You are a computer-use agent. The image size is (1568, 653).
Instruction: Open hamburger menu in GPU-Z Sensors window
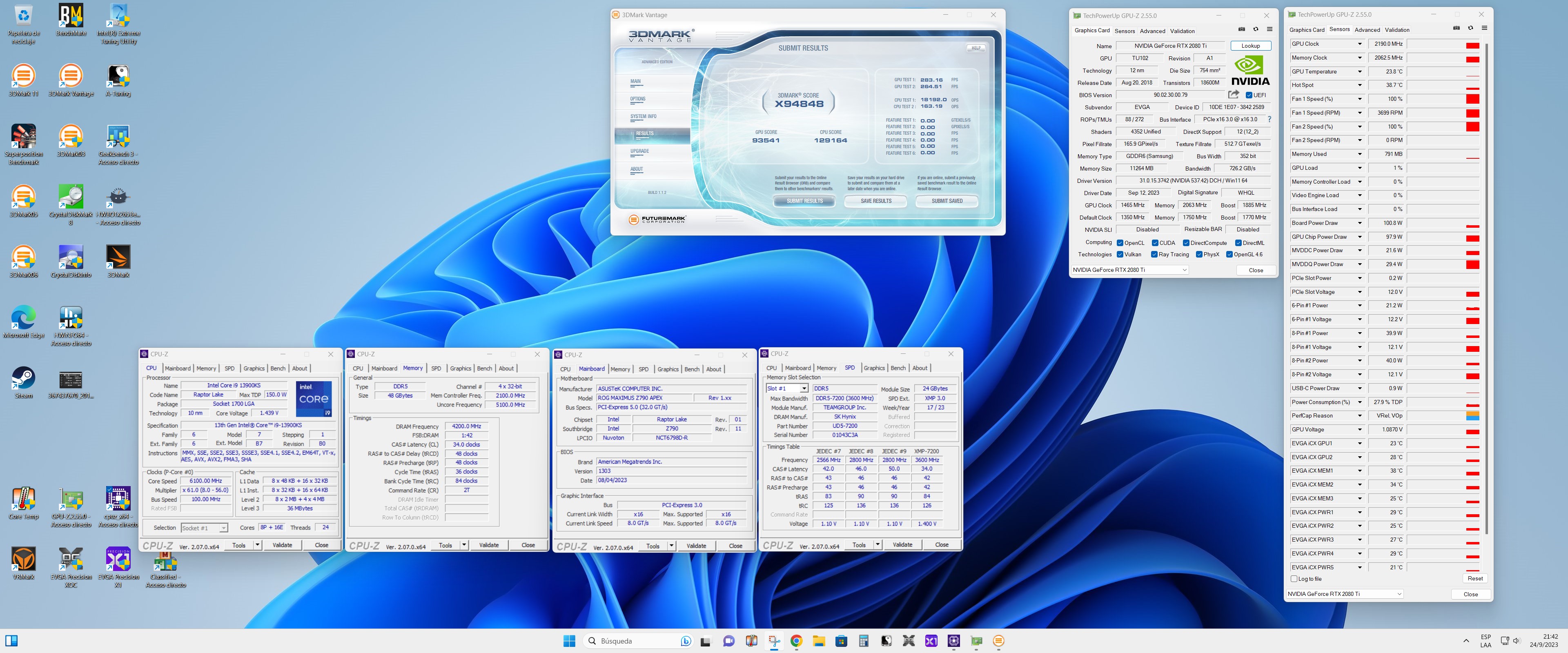coord(1485,28)
